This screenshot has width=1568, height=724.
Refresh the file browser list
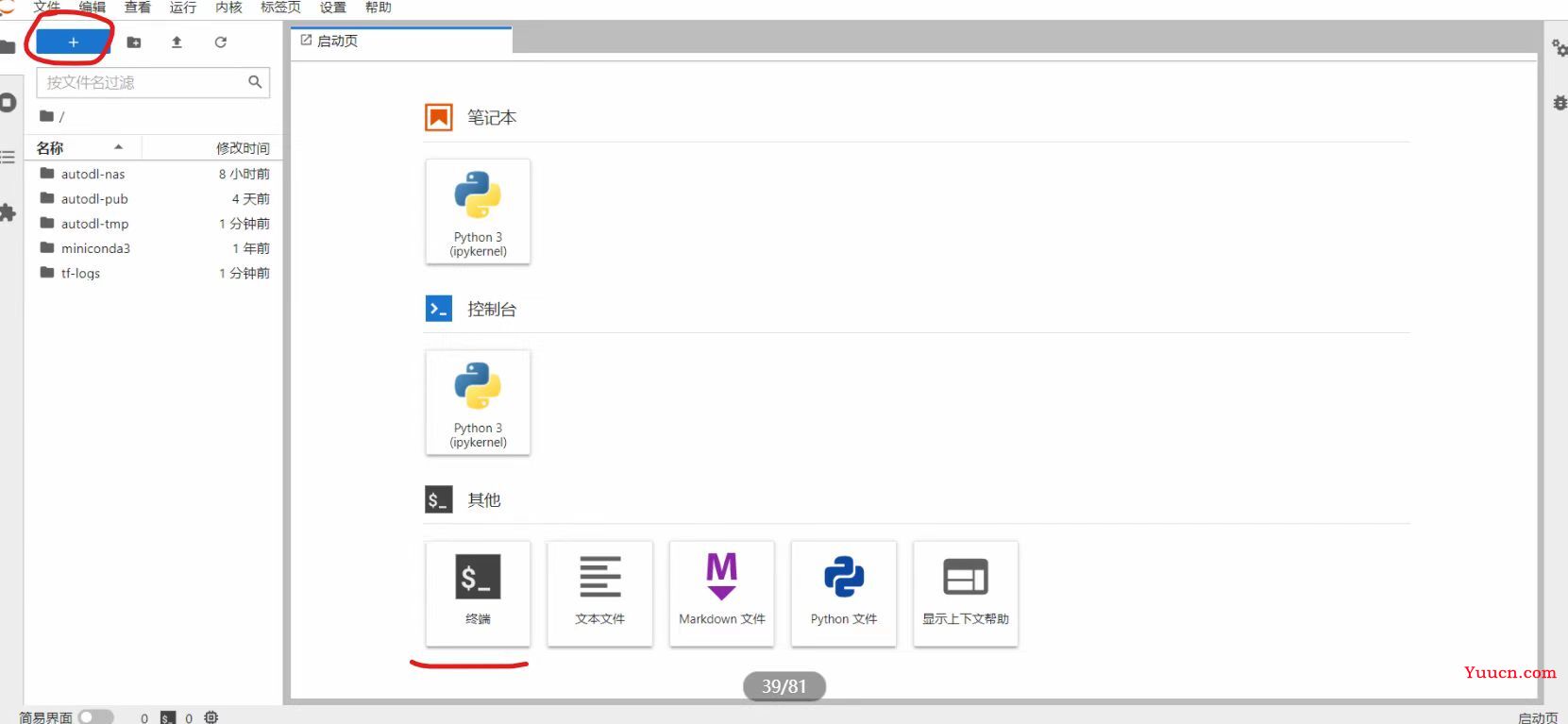click(x=220, y=42)
